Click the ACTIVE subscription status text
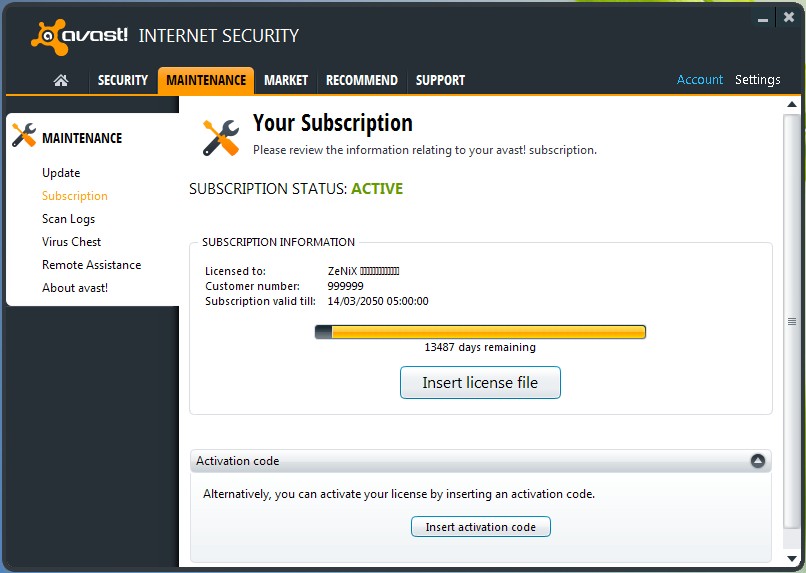The image size is (806, 573). [377, 189]
